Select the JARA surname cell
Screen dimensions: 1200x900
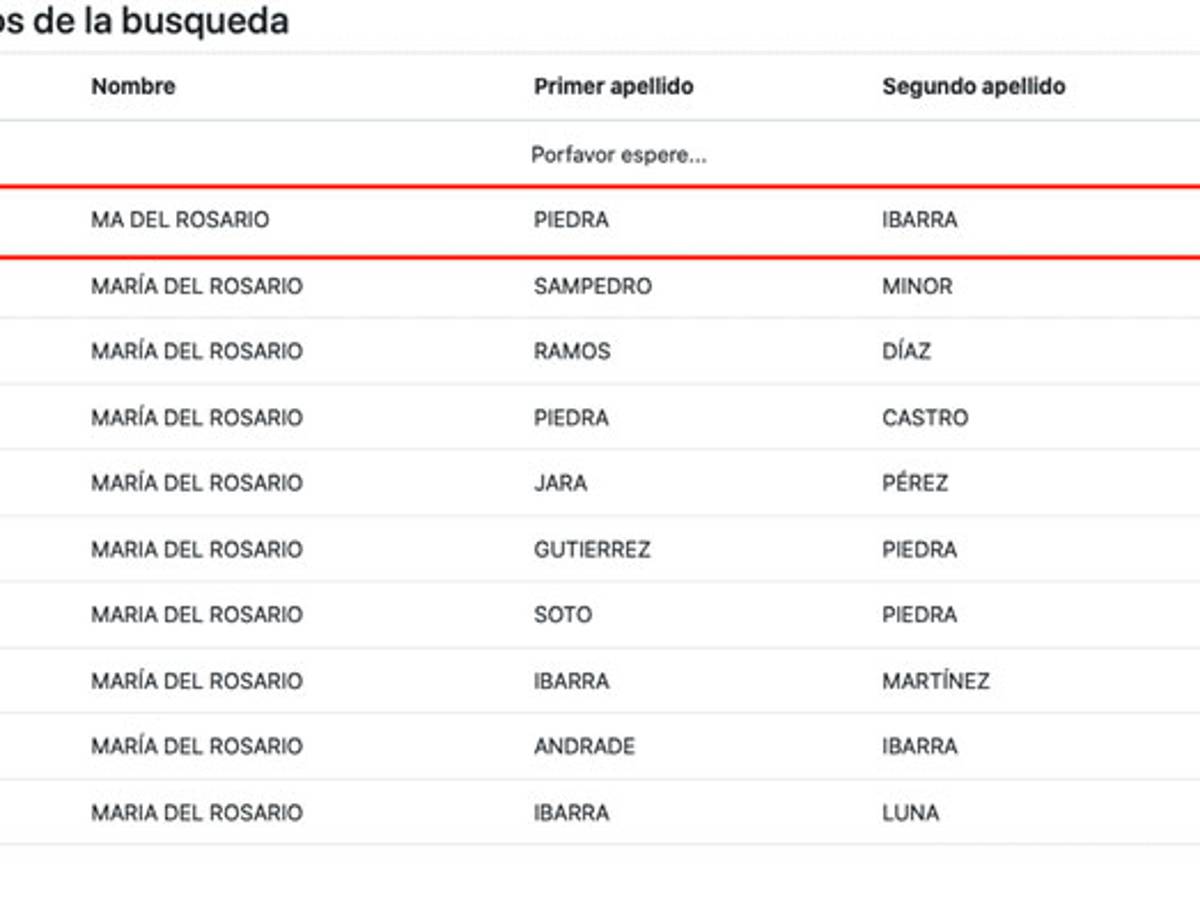[x=560, y=483]
